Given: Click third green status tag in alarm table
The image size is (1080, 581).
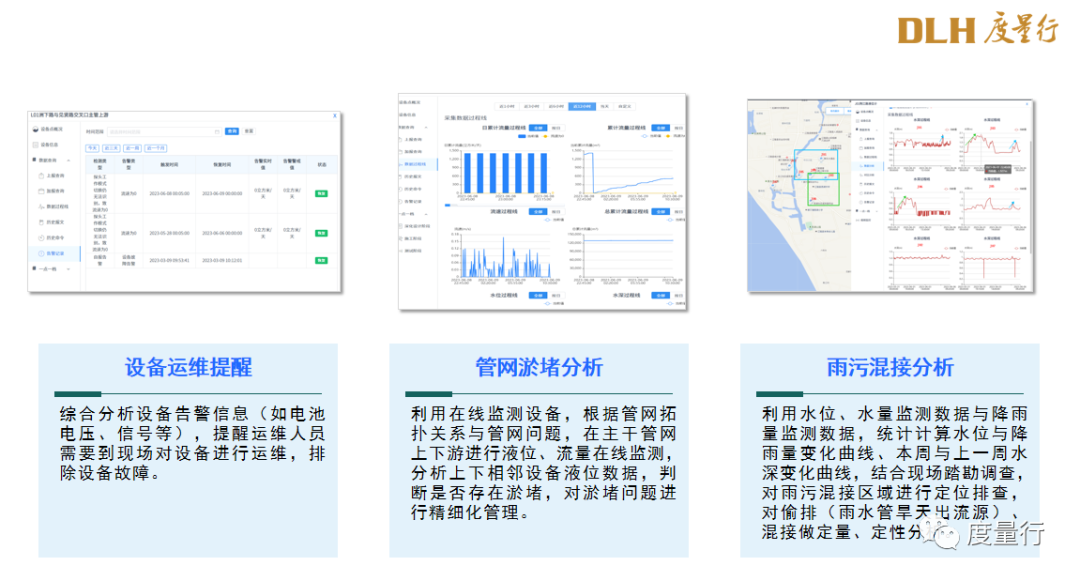Looking at the screenshot, I should click(x=321, y=260).
